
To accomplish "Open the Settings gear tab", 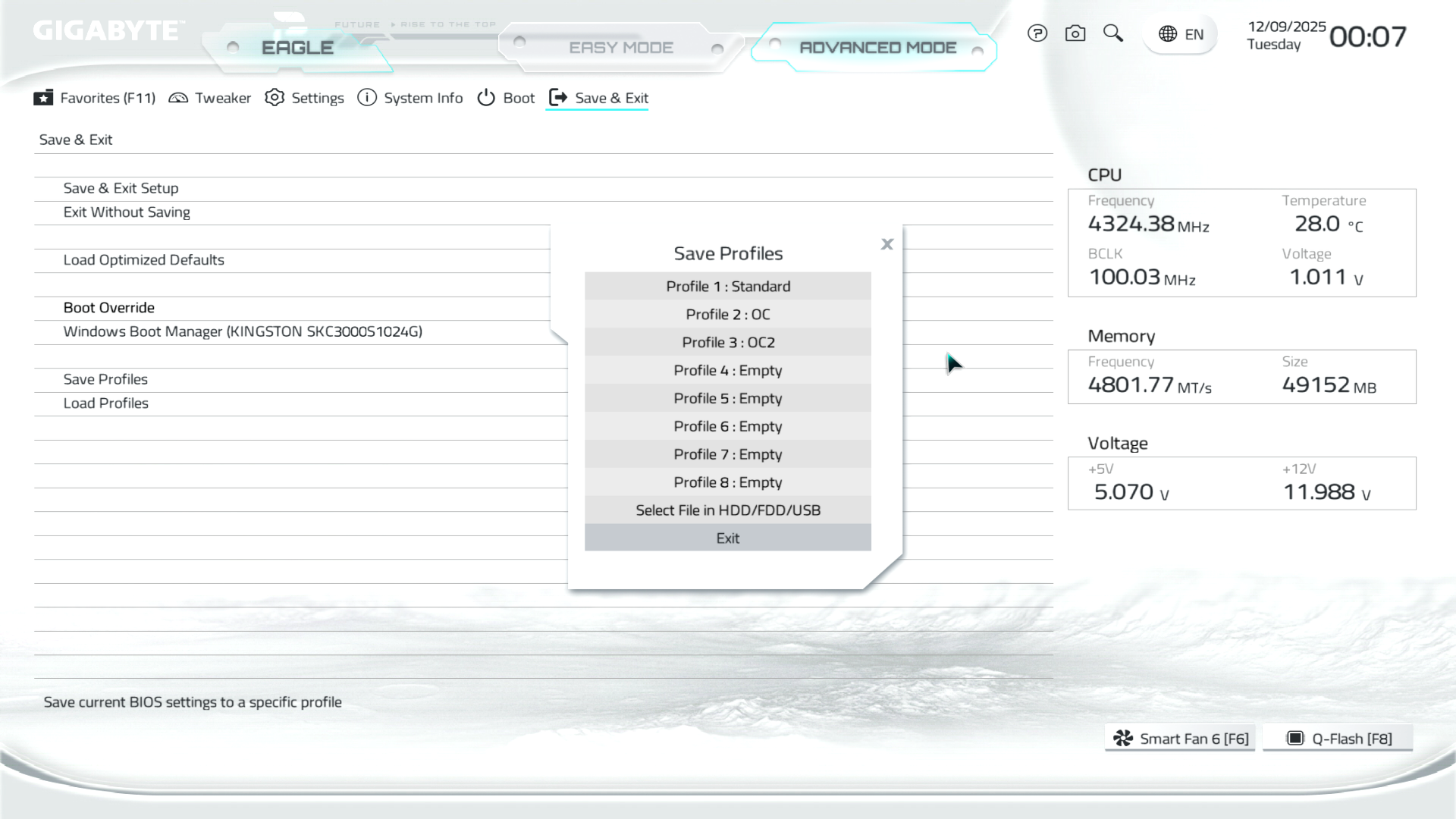I will [x=304, y=98].
